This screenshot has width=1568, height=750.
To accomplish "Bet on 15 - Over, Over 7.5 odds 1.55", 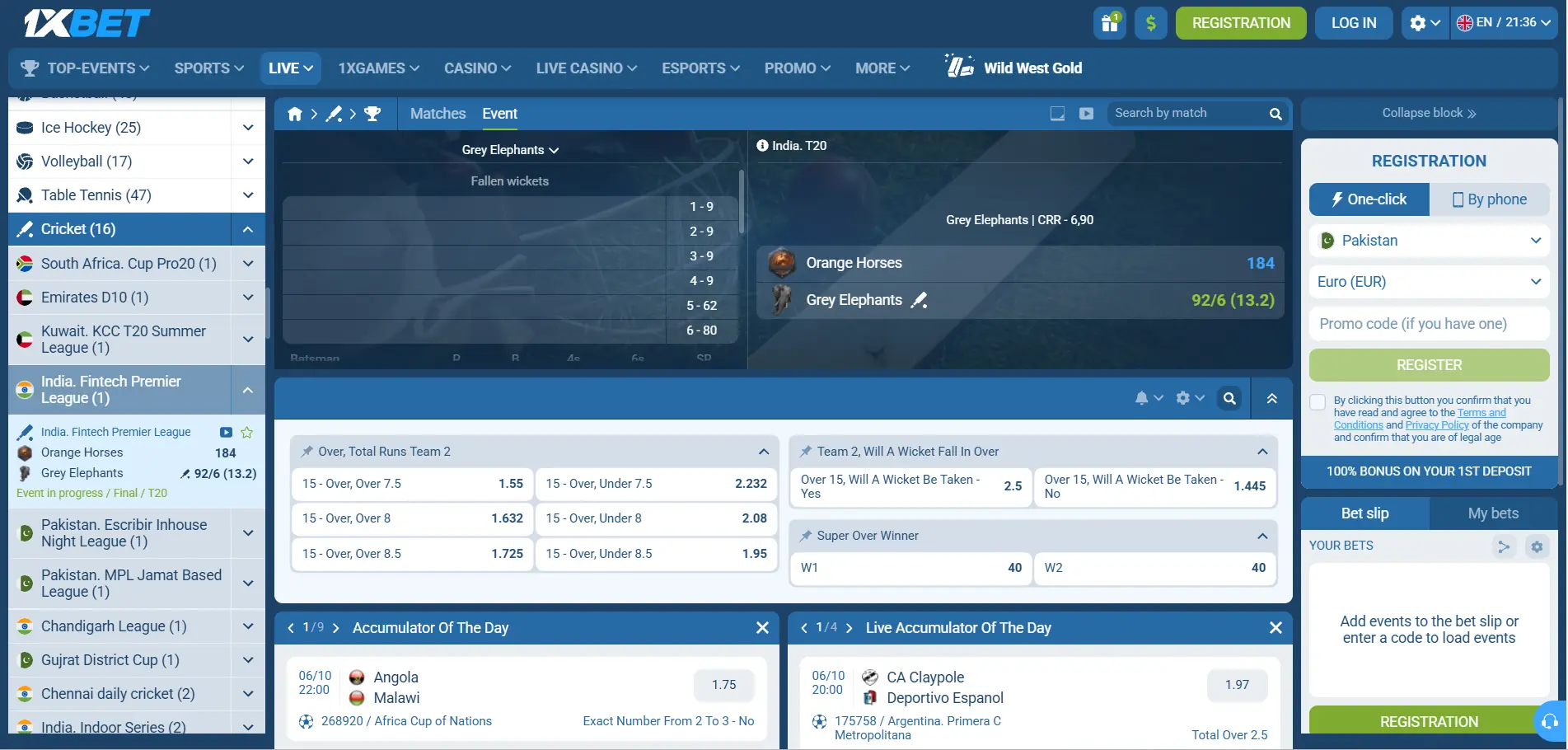I will pyautogui.click(x=413, y=484).
